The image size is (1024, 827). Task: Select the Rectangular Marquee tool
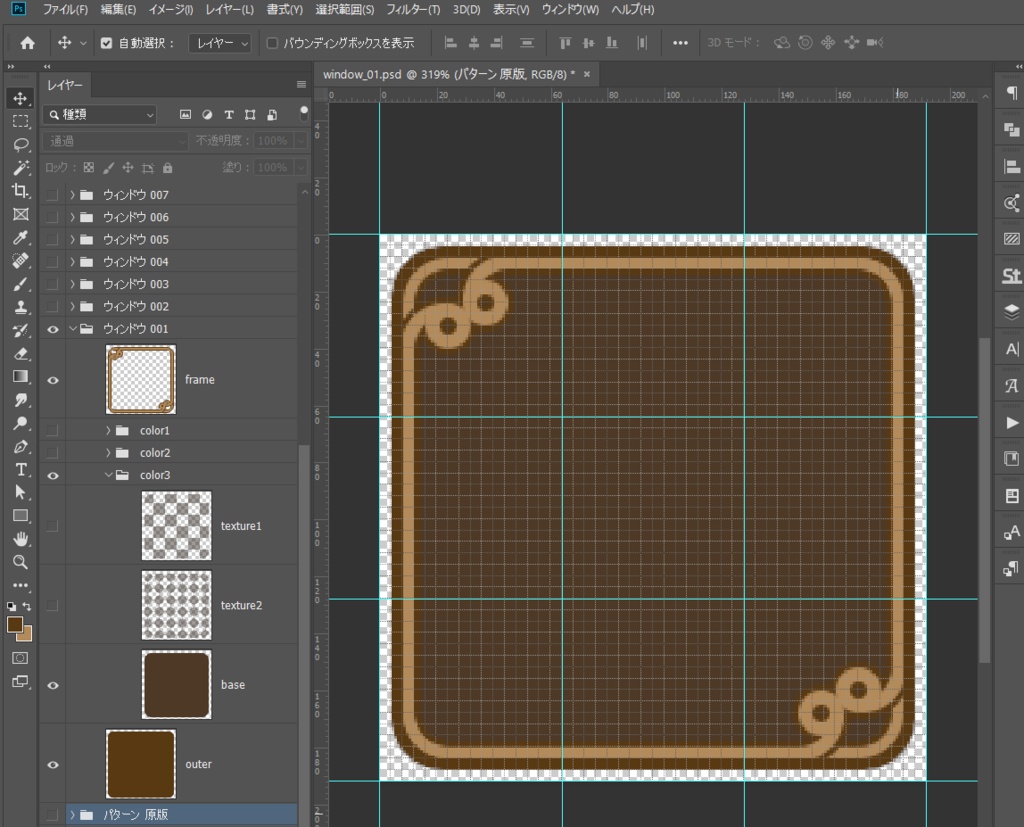tap(20, 121)
